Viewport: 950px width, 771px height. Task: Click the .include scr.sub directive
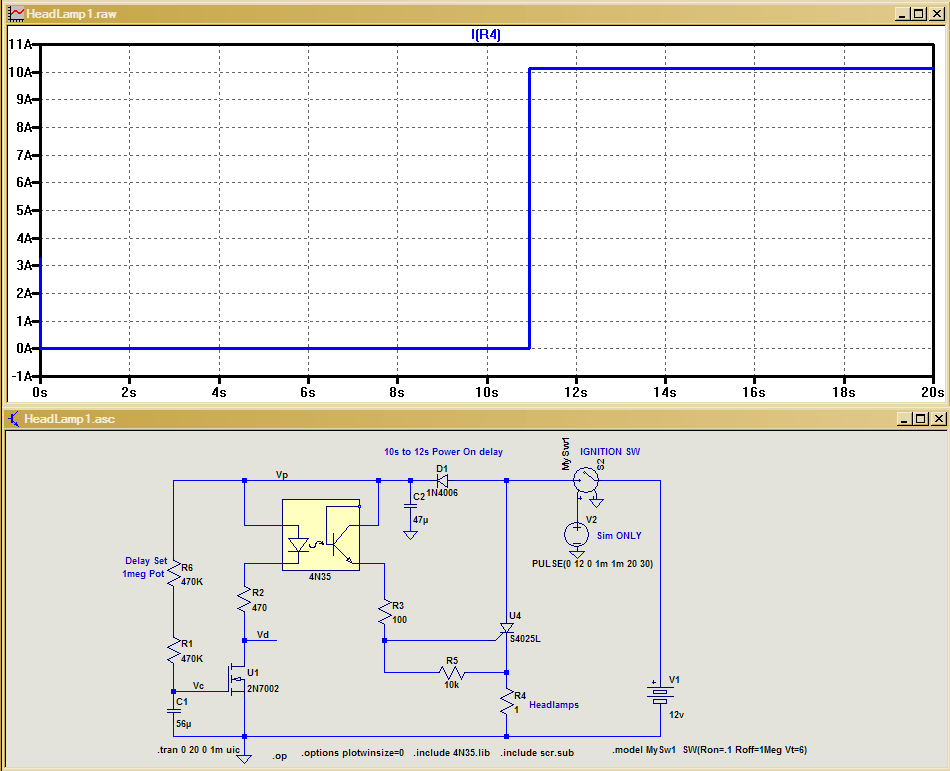pyautogui.click(x=537, y=753)
